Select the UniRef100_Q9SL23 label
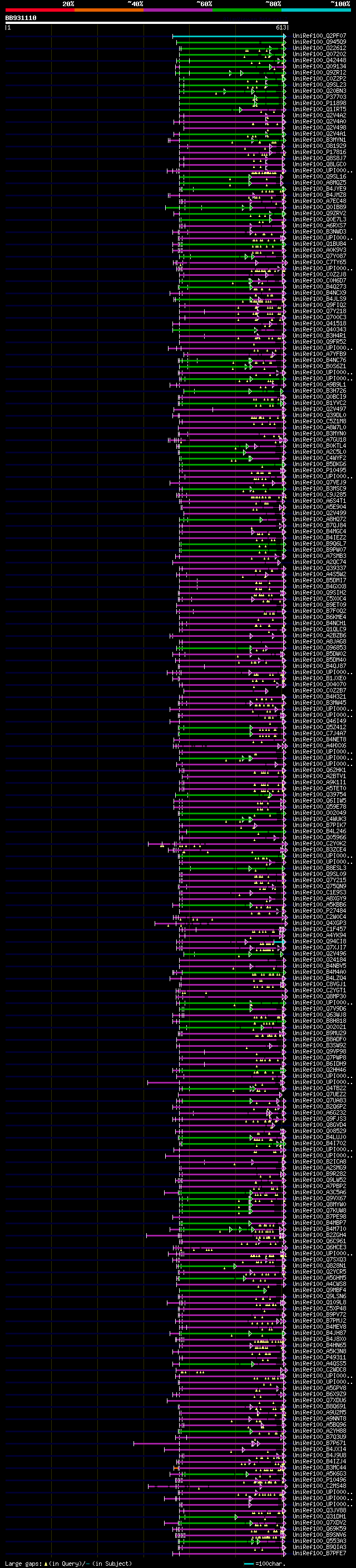Screen dimensions: 356x1568 319,85
